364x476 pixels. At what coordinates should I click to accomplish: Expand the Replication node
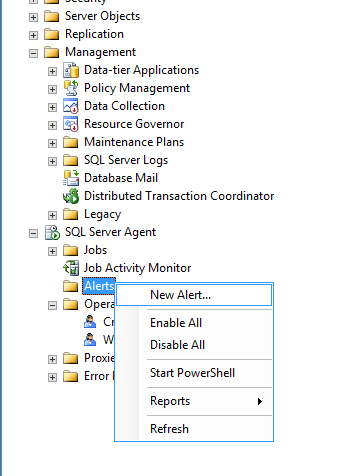[x=33, y=35]
